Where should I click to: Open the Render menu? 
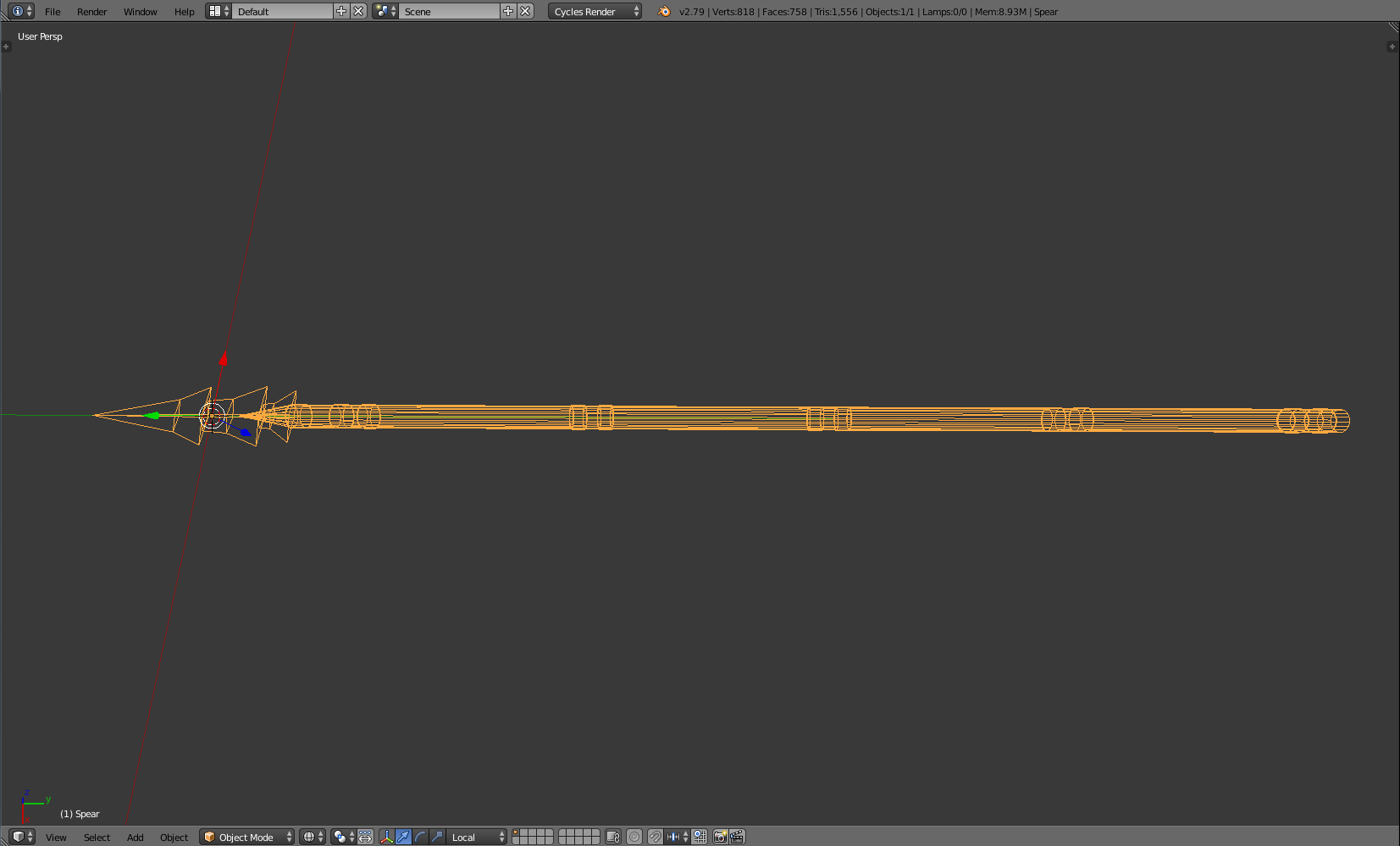pos(91,11)
